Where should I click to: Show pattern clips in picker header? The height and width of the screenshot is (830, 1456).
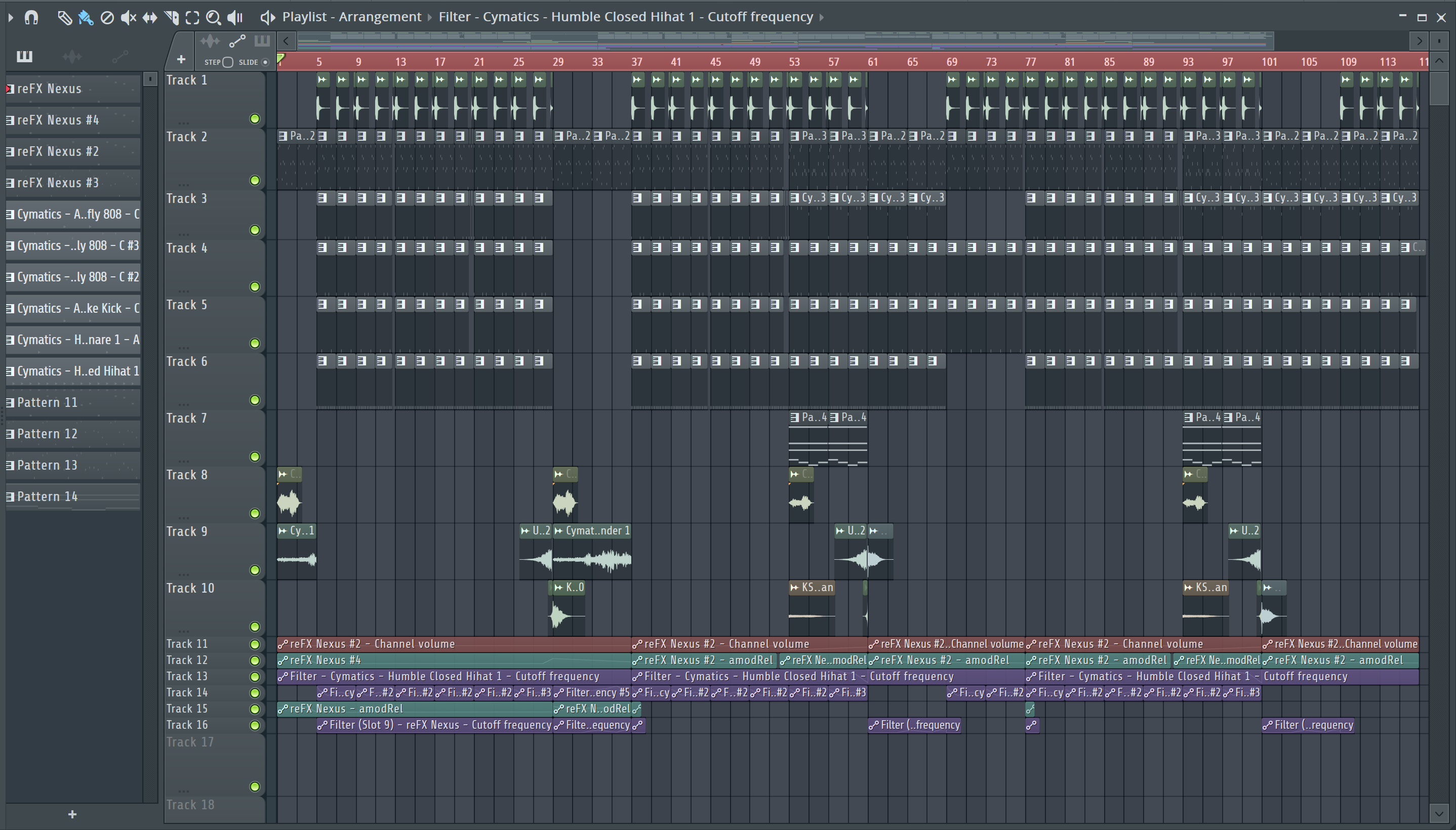[262, 41]
